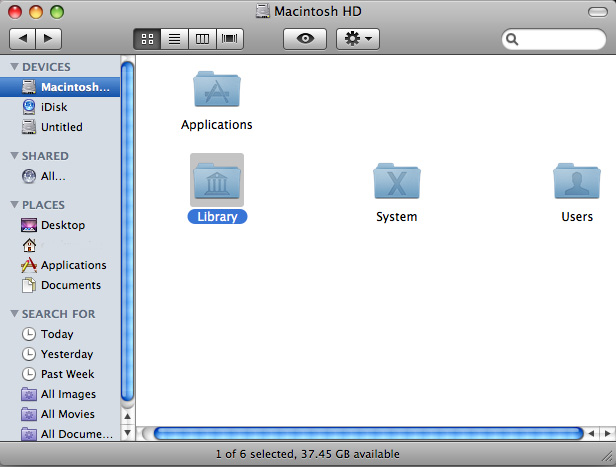
Task: Click the search field
Action: [x=554, y=39]
